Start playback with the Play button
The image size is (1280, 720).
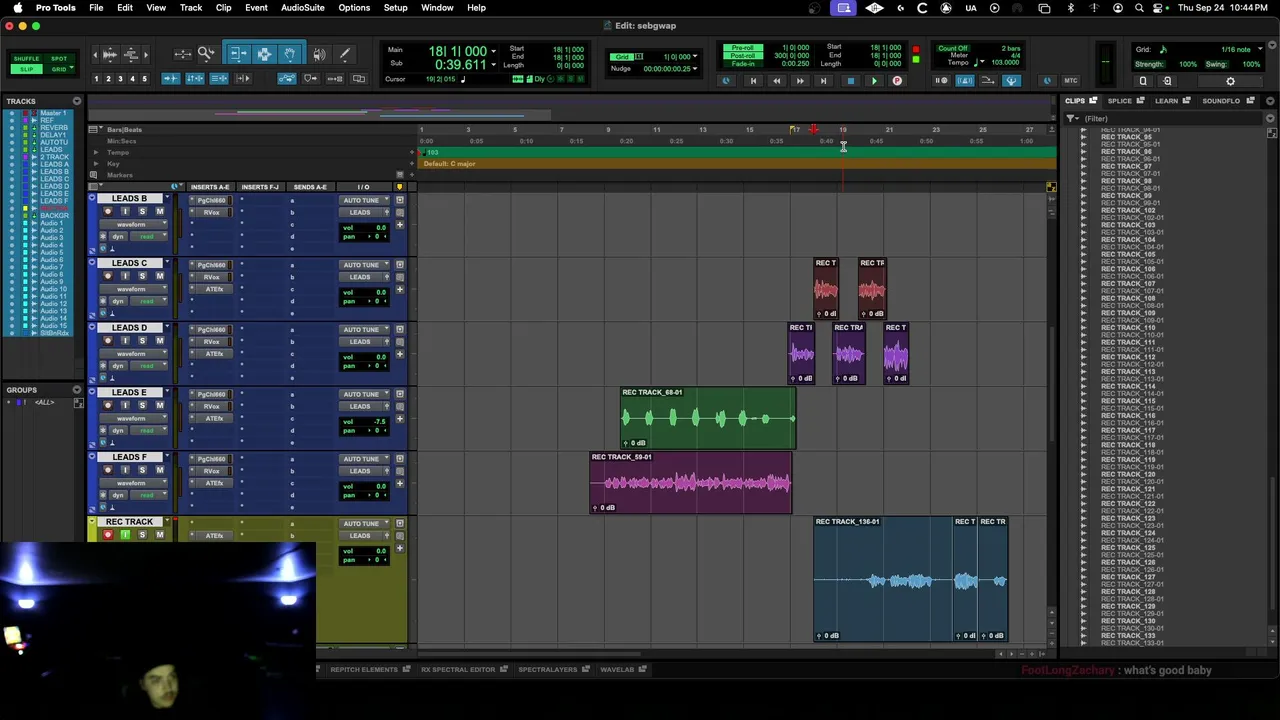[873, 81]
